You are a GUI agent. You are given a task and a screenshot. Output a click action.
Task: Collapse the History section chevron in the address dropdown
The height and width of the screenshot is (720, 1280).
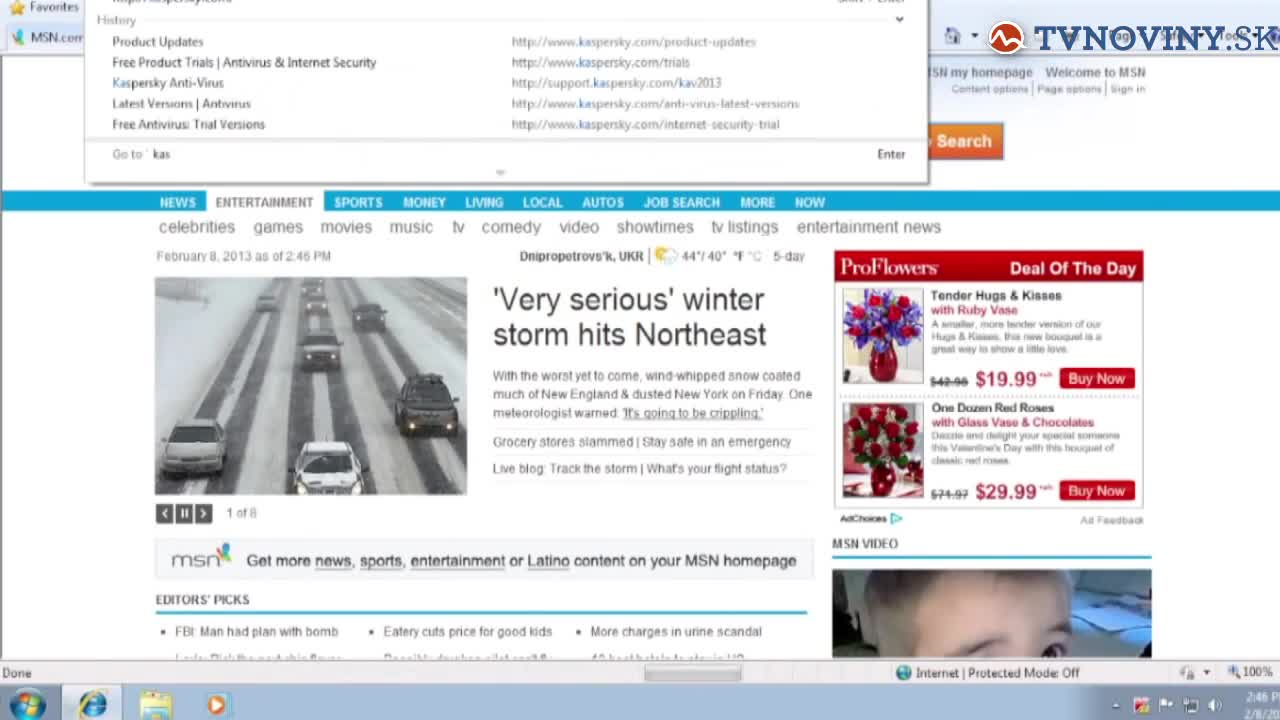click(x=899, y=19)
